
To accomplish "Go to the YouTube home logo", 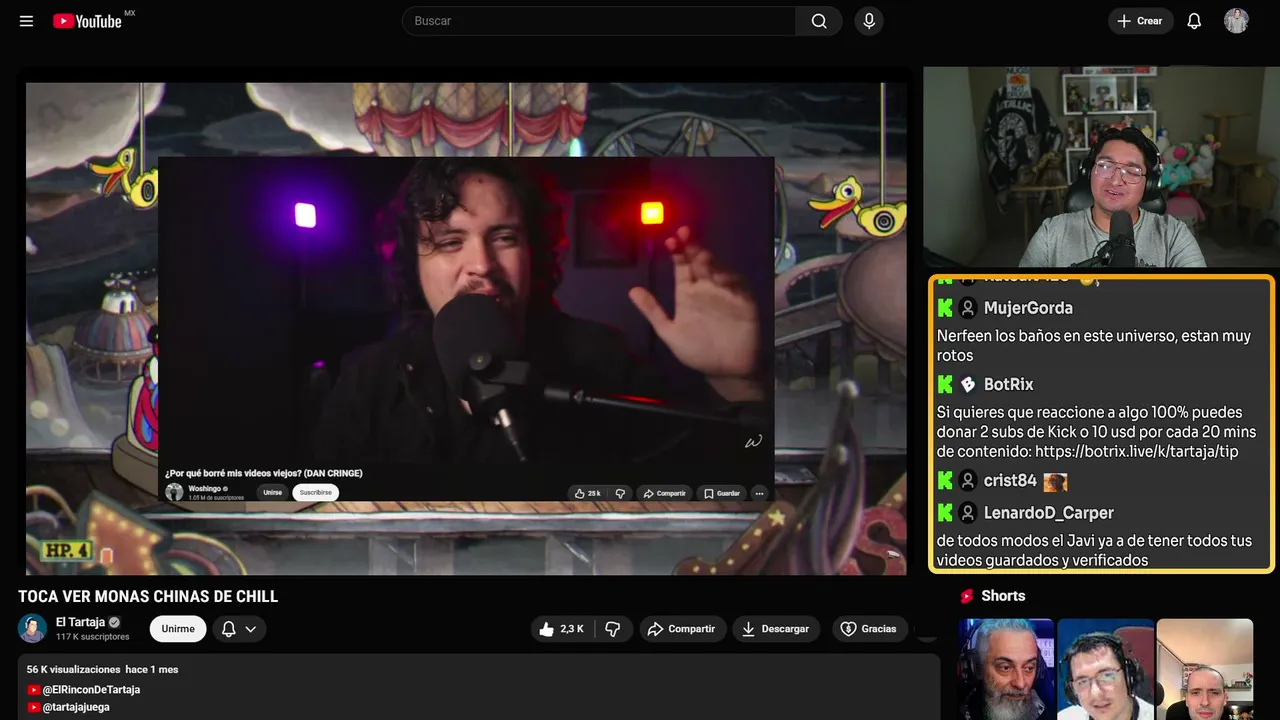I will tap(88, 21).
